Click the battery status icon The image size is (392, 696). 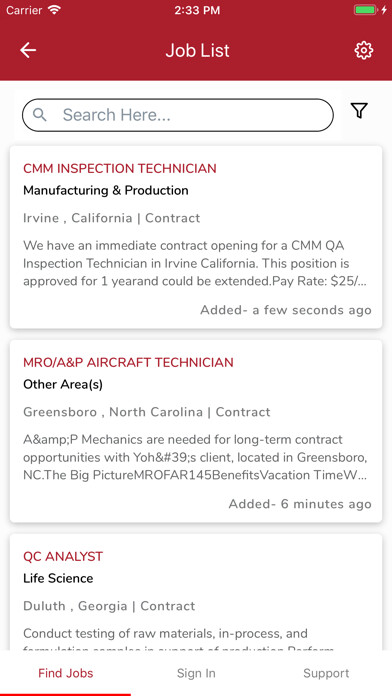366,10
